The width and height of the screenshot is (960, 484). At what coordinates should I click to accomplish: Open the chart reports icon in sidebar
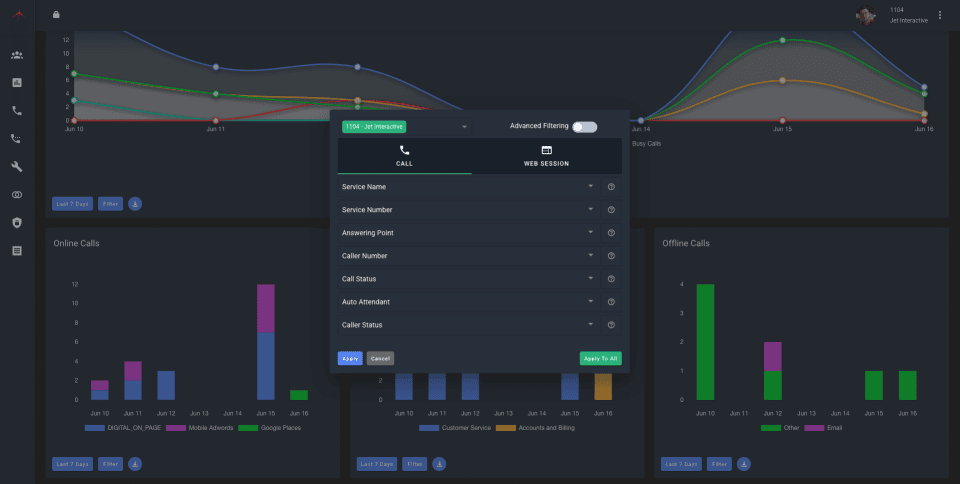coord(17,83)
